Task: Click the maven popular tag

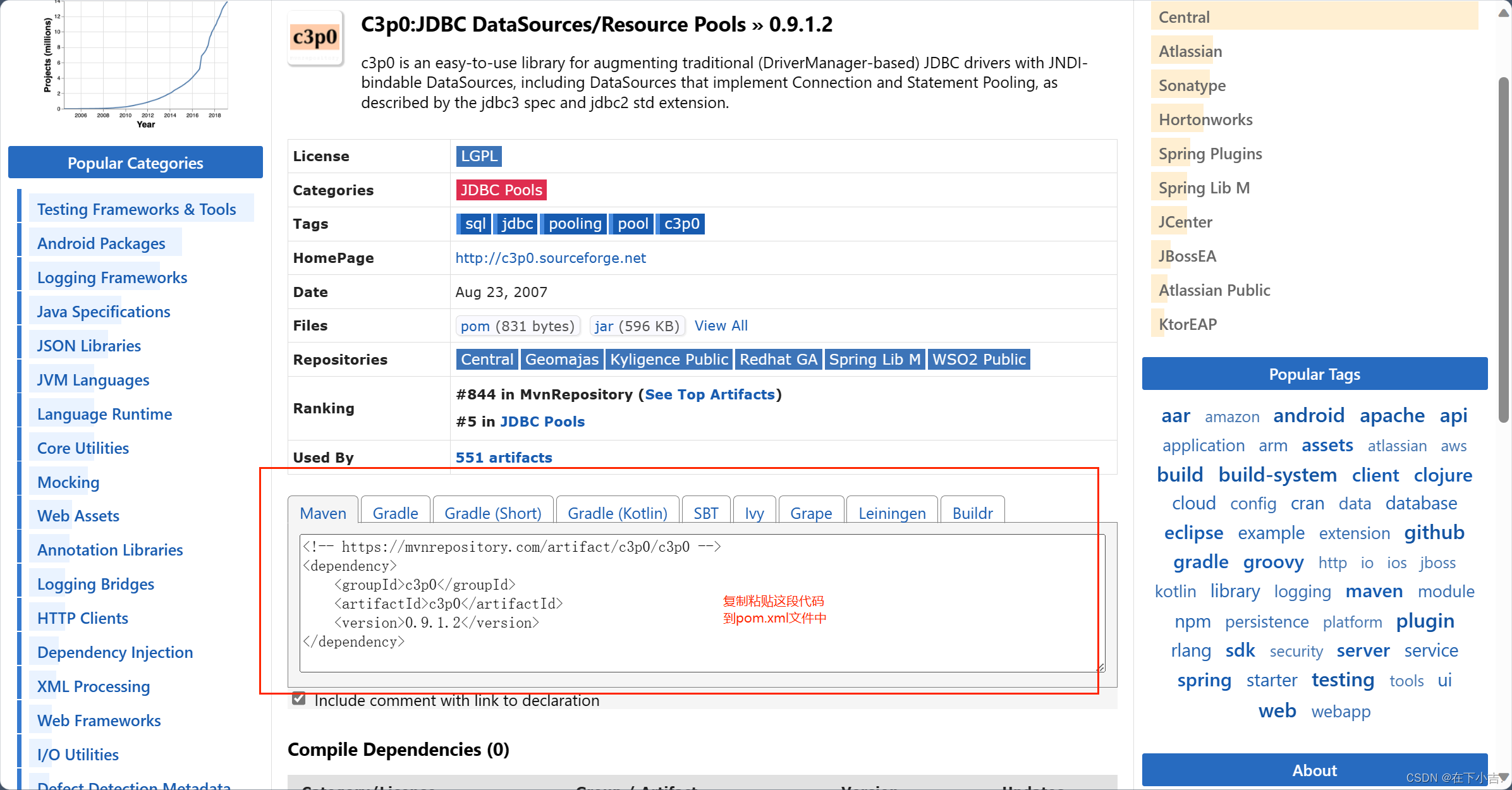Action: click(x=1374, y=591)
